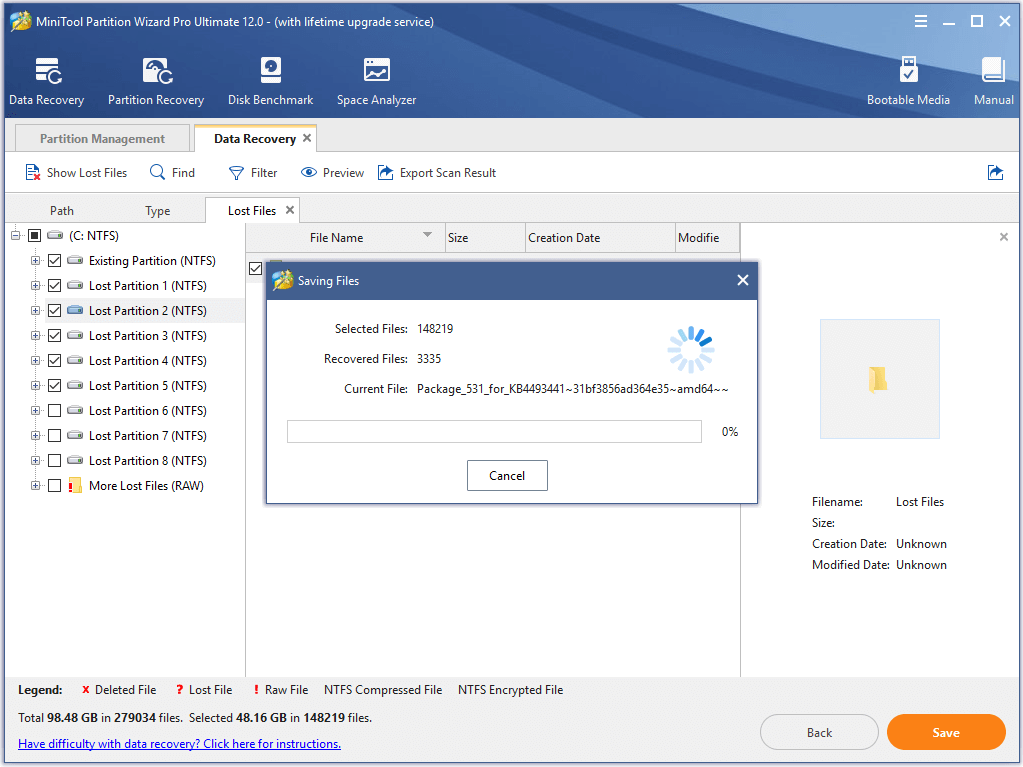Screen dimensions: 1023x767
Task: Start the Space Analyzer tool
Action: [376, 72]
